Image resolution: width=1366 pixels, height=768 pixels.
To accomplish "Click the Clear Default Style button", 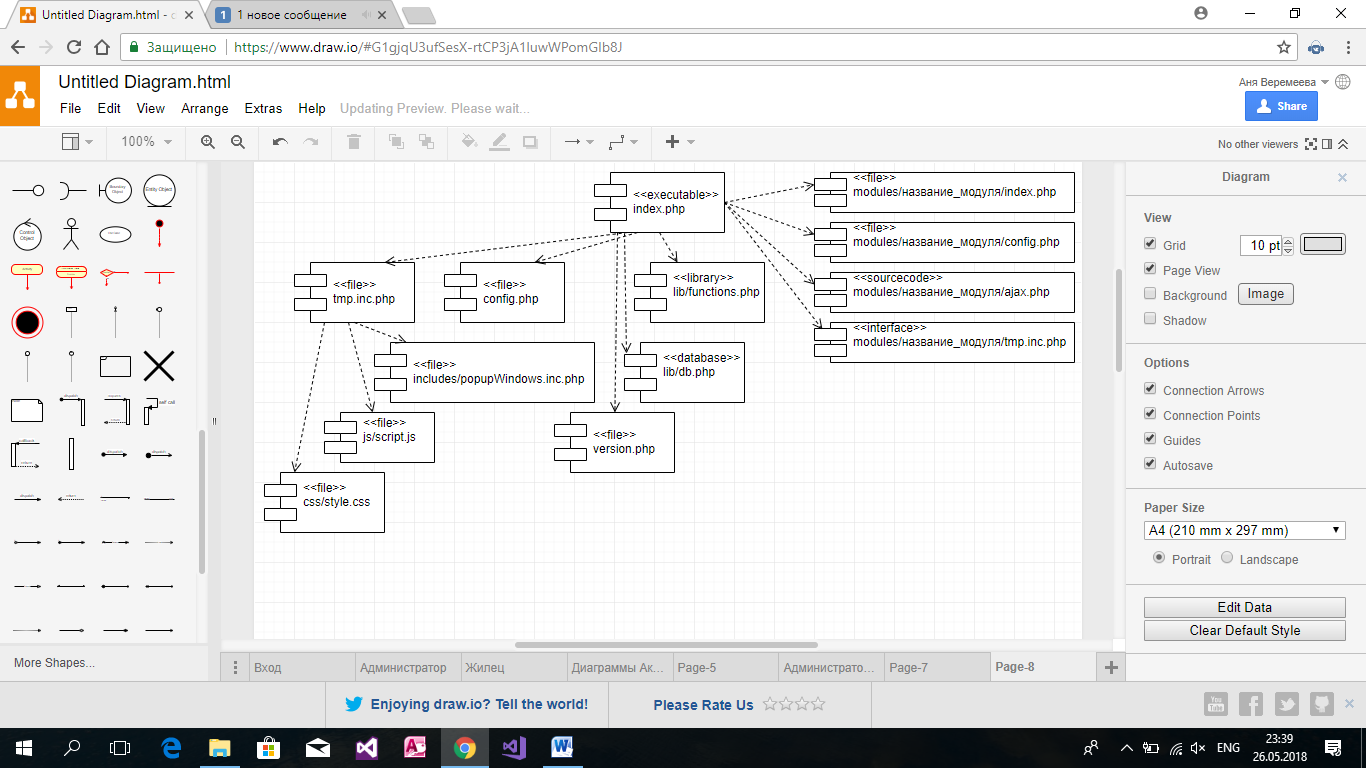I will [1245, 630].
